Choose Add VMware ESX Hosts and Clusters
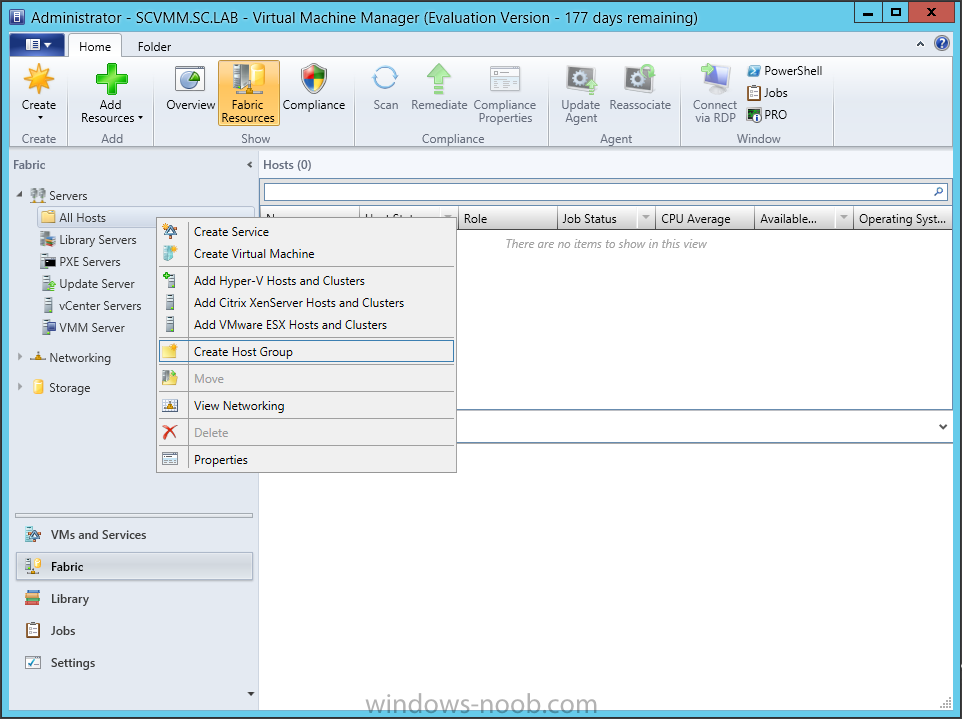The height and width of the screenshot is (719, 962). click(x=306, y=325)
